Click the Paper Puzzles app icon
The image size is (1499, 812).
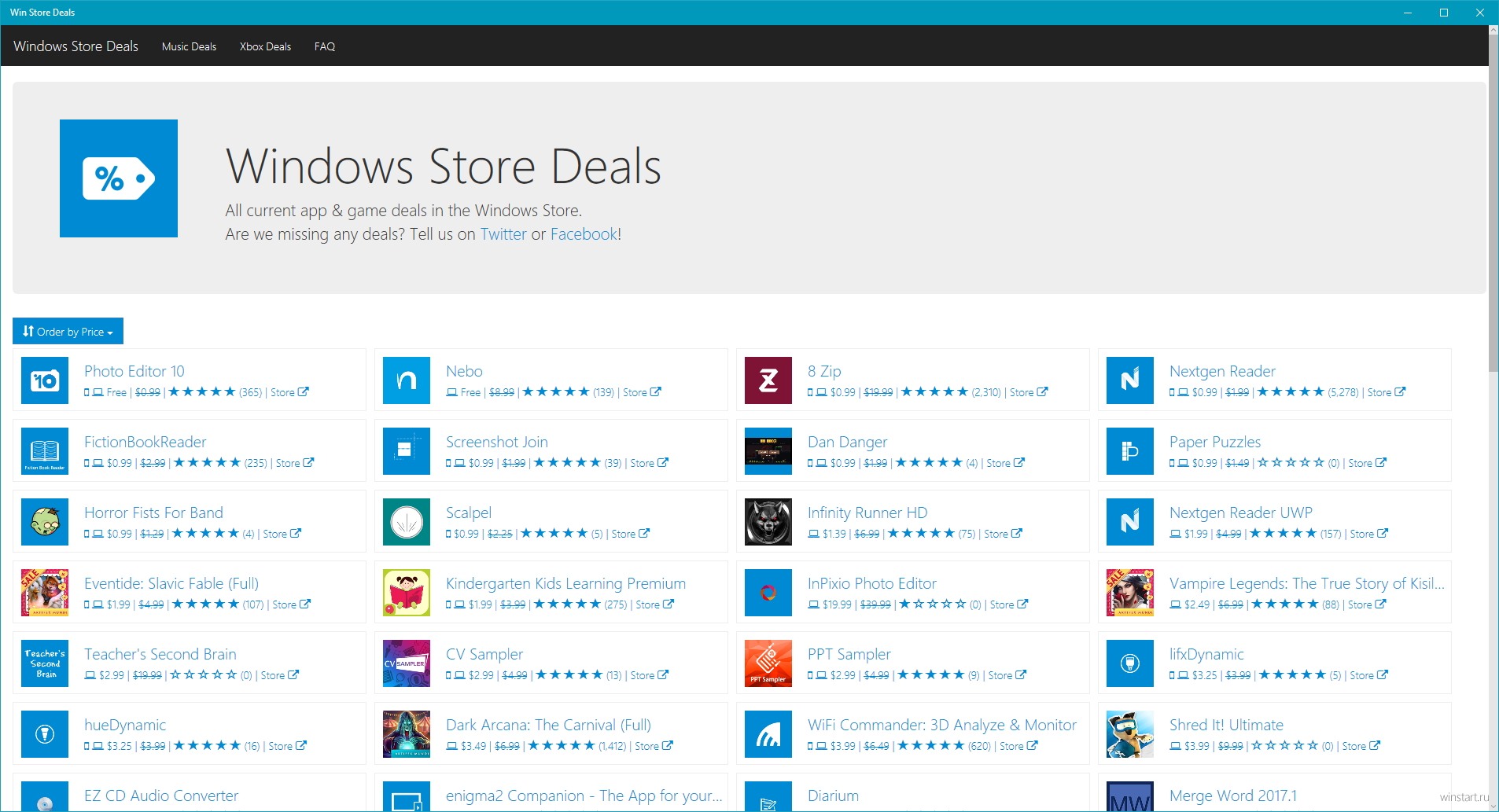pos(1130,451)
